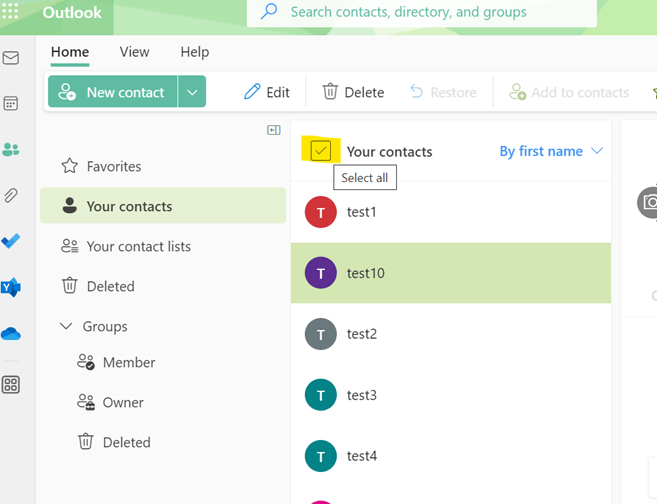The width and height of the screenshot is (657, 504).
Task: Open Your contact lists
Action: tap(163, 246)
